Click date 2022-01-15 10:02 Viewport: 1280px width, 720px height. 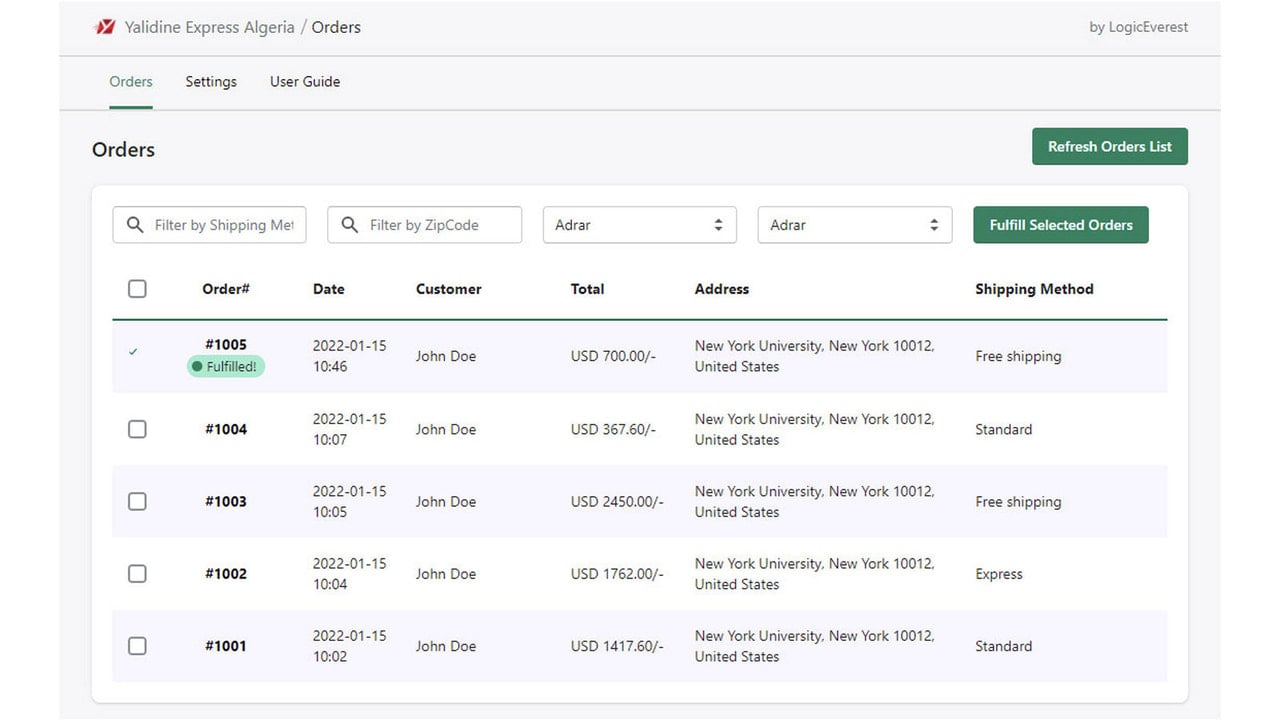[x=349, y=646]
